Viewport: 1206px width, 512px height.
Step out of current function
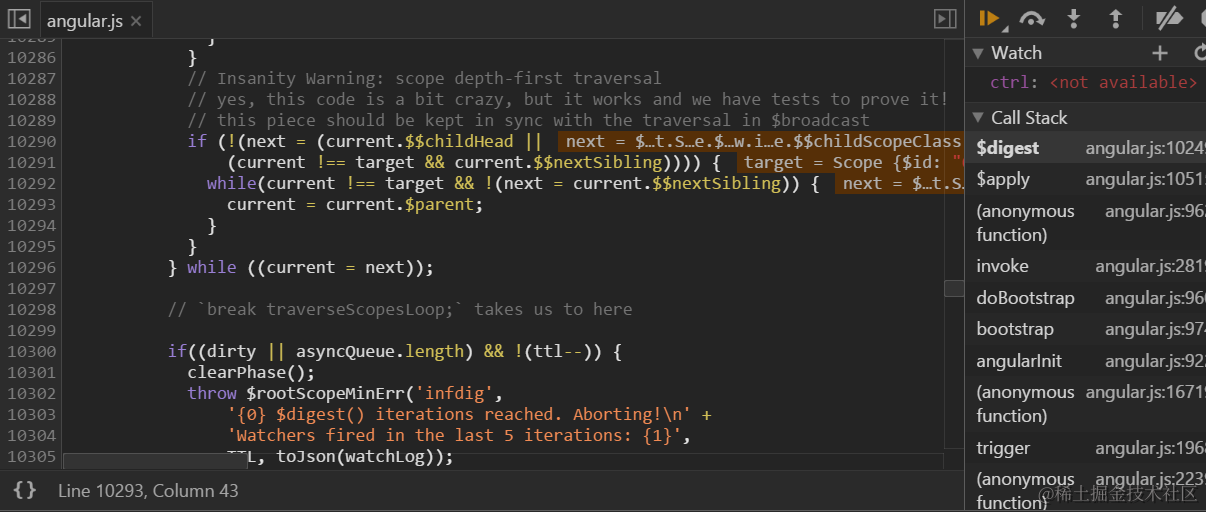tap(1116, 18)
